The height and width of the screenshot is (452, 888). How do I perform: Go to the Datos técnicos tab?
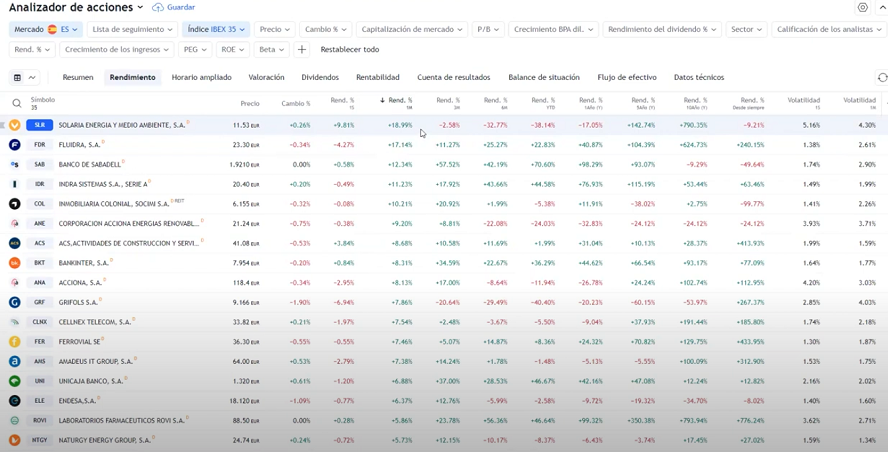click(x=698, y=77)
